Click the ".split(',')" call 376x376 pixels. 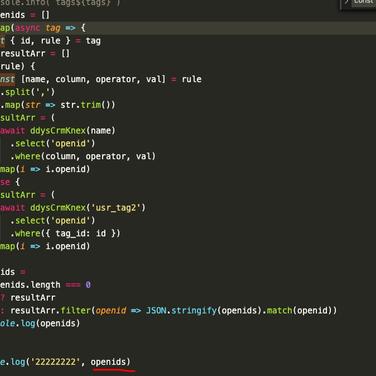[27, 92]
